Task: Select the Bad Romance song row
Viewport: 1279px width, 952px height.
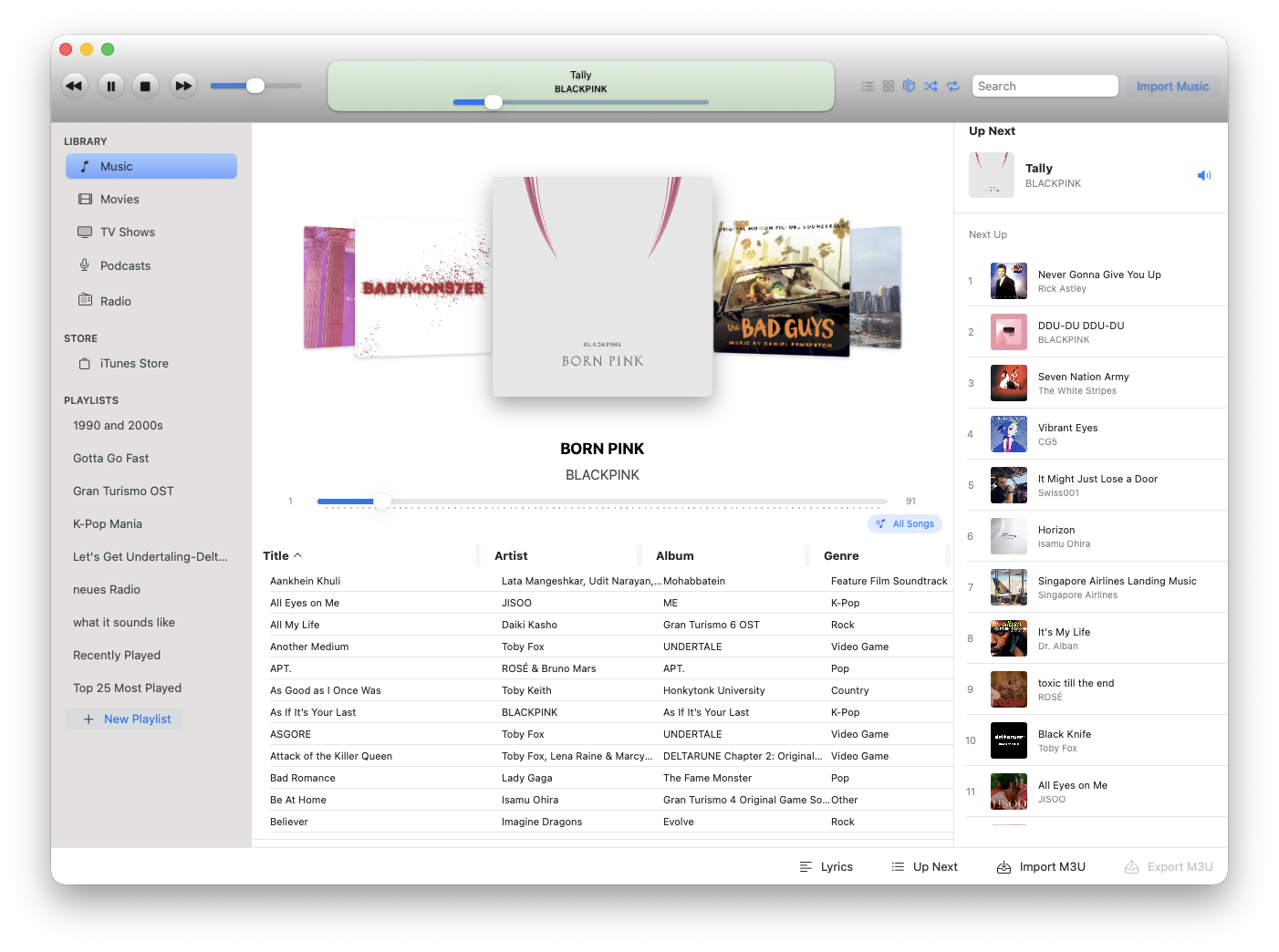Action: (607, 778)
